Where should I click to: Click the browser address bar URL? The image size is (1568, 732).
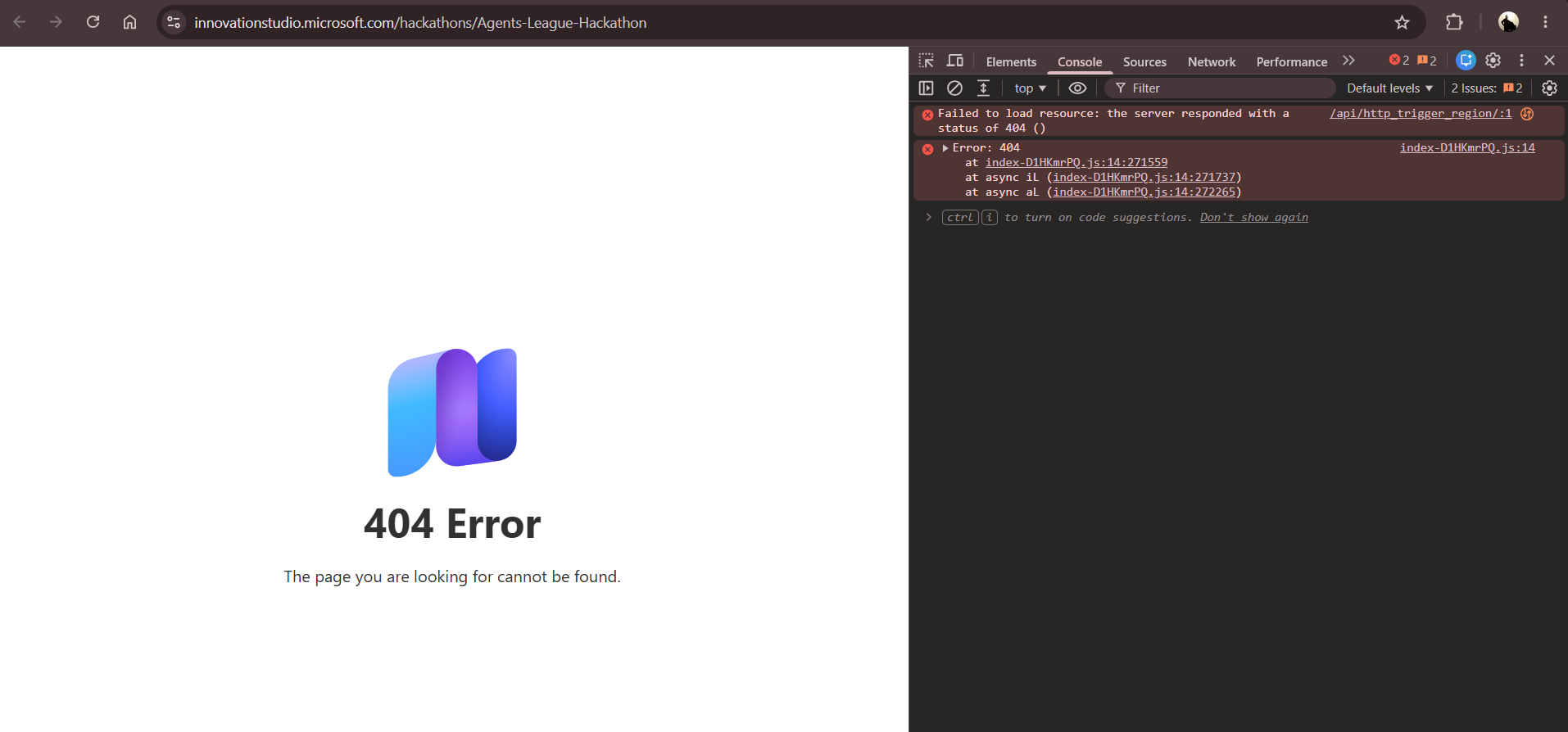pos(420,23)
